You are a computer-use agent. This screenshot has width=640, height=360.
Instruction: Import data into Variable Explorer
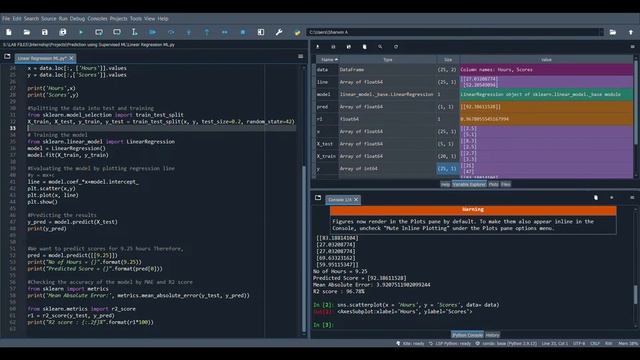pyautogui.click(x=318, y=47)
